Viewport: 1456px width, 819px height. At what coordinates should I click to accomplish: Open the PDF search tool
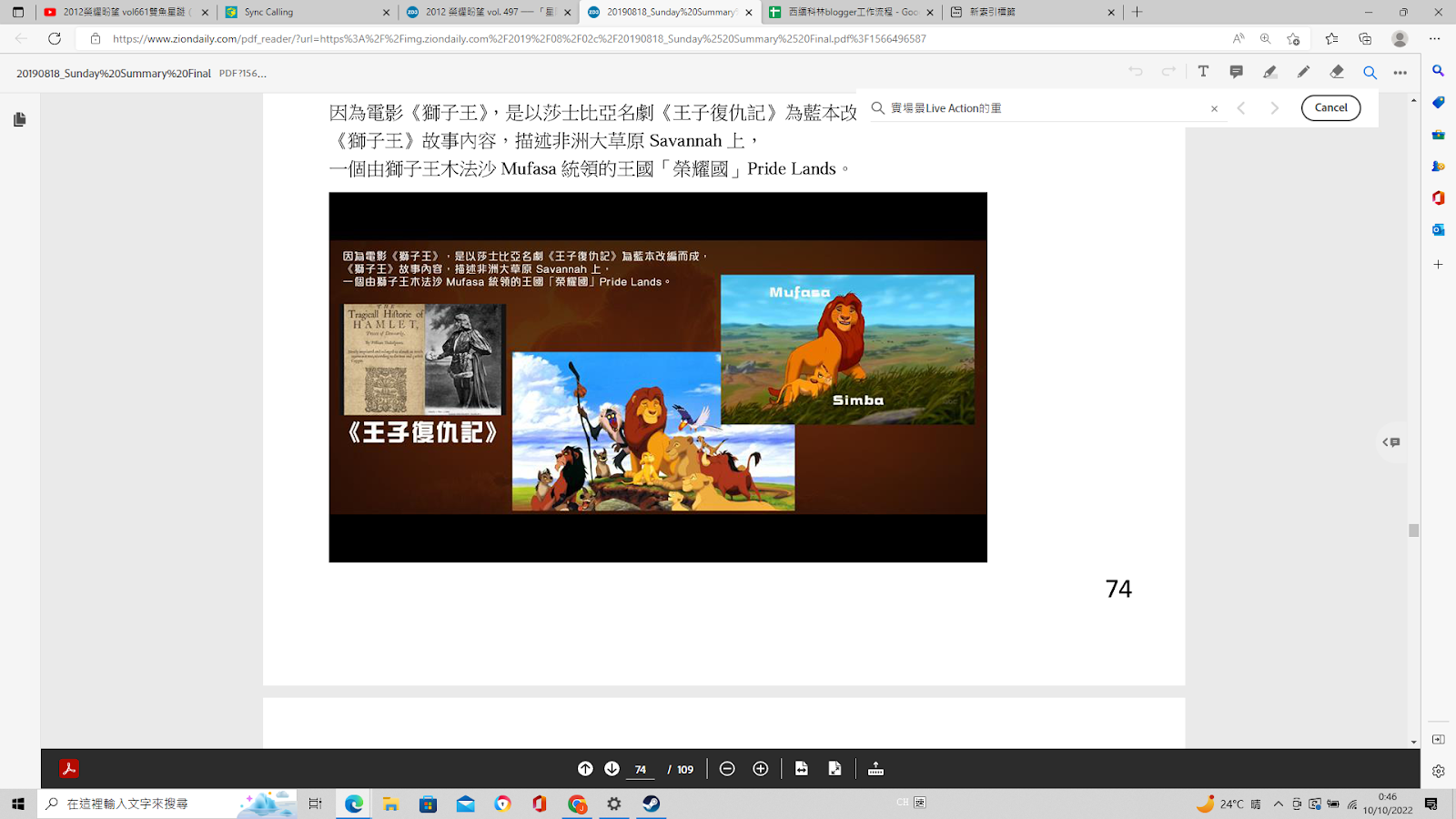coord(1370,72)
